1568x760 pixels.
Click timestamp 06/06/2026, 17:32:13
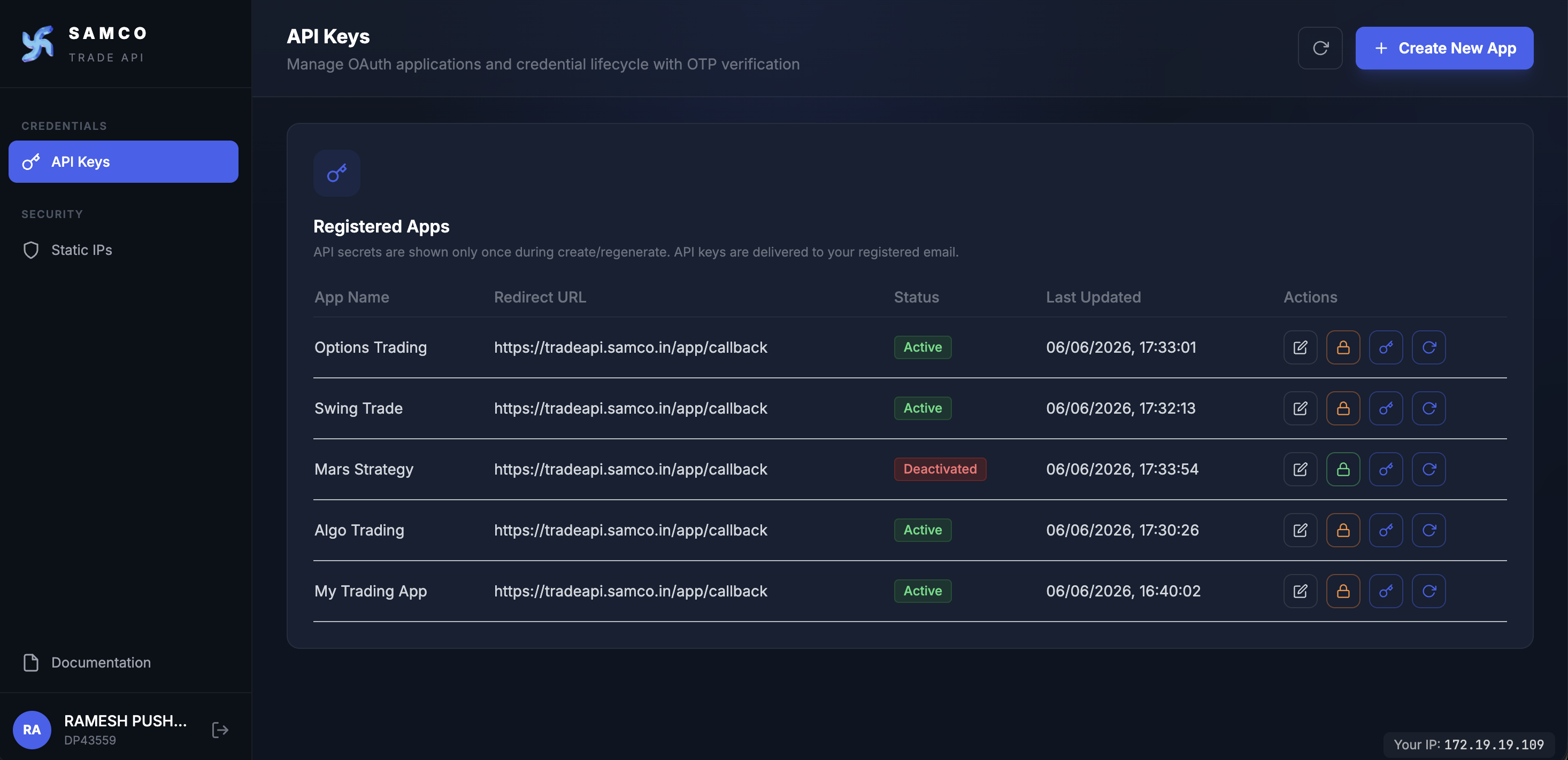[1120, 408]
